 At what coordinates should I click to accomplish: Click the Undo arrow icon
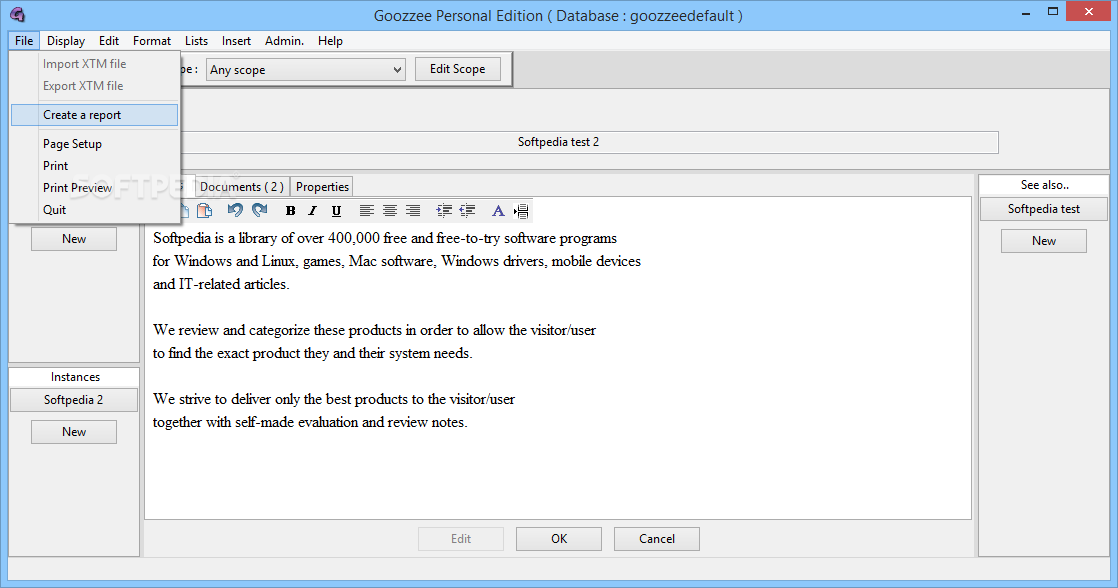pyautogui.click(x=235, y=210)
